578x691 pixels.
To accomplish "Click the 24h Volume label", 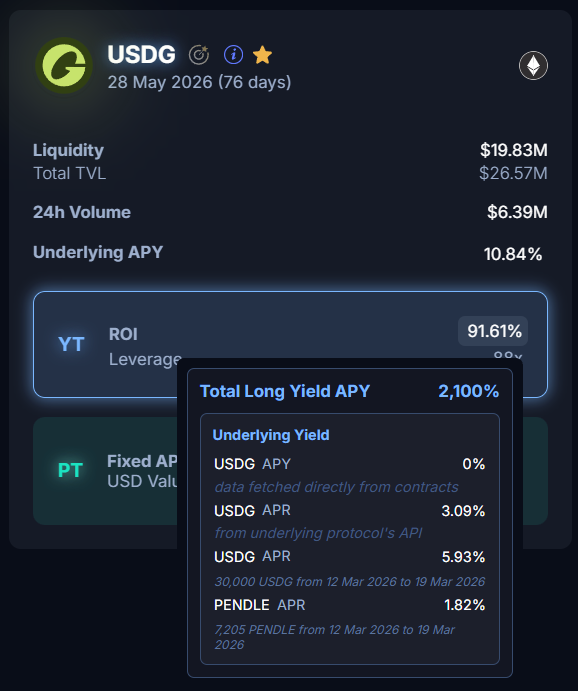I will tap(82, 212).
